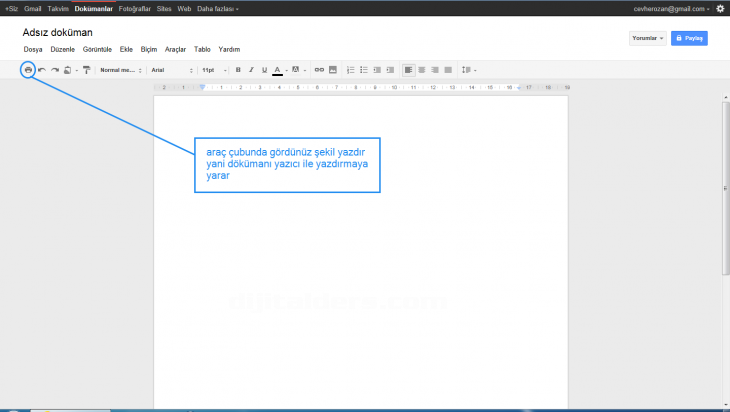Expand the Normal text style dropdown
The height and width of the screenshot is (412, 730).
tap(121, 70)
